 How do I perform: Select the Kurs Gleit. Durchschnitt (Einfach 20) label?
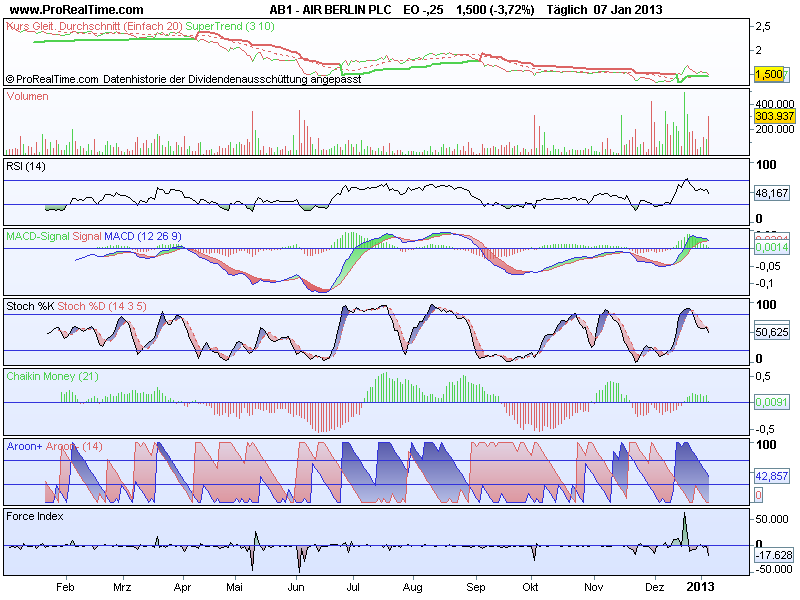(94, 26)
